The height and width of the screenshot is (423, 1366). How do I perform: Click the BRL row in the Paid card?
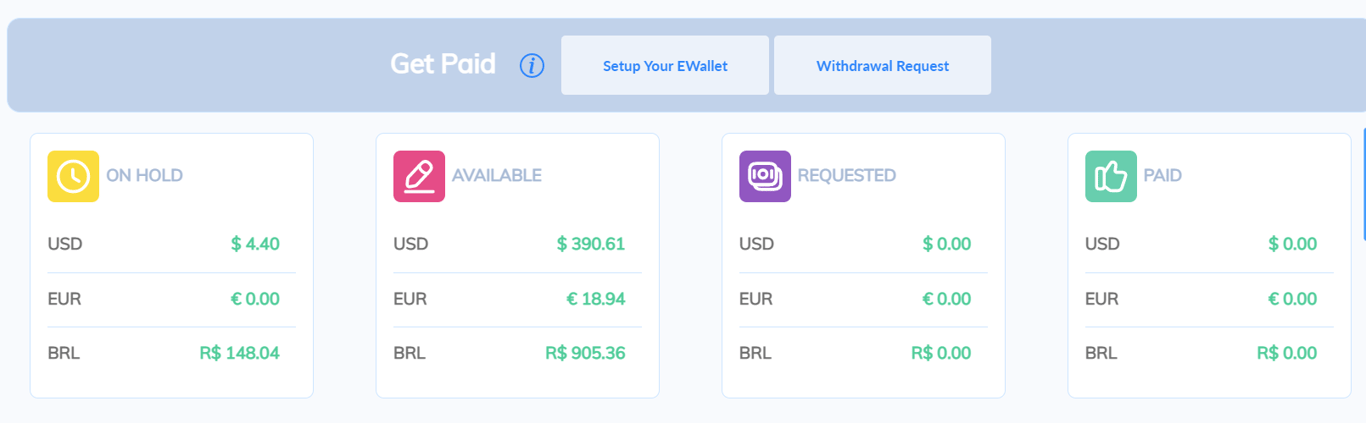[x=1102, y=353]
